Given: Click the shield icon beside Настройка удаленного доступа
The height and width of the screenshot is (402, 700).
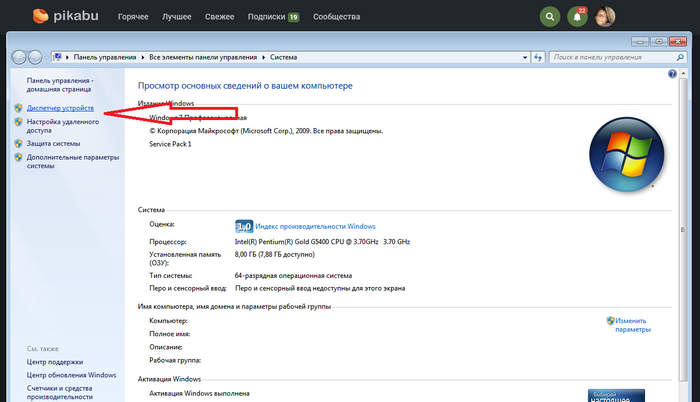Looking at the screenshot, I should (x=18, y=121).
